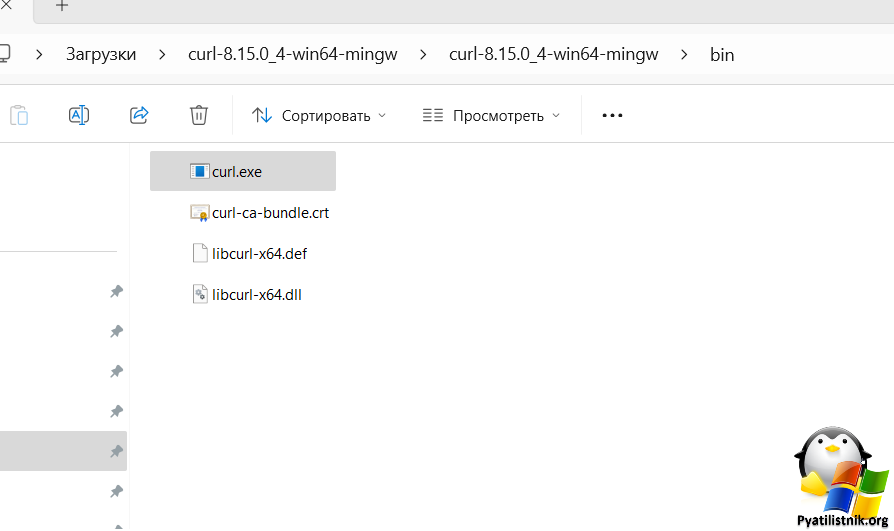Open first curl-8.15.0_4-win64-mingw breadcrumb folder

pyautogui.click(x=292, y=54)
